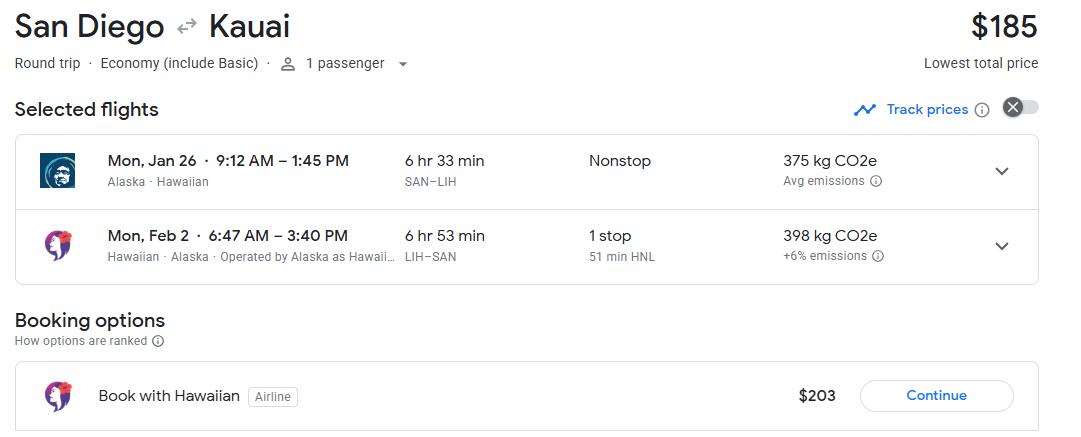Click the How options are ranked text
Viewport: 1081px width, 437px height.
(81, 341)
